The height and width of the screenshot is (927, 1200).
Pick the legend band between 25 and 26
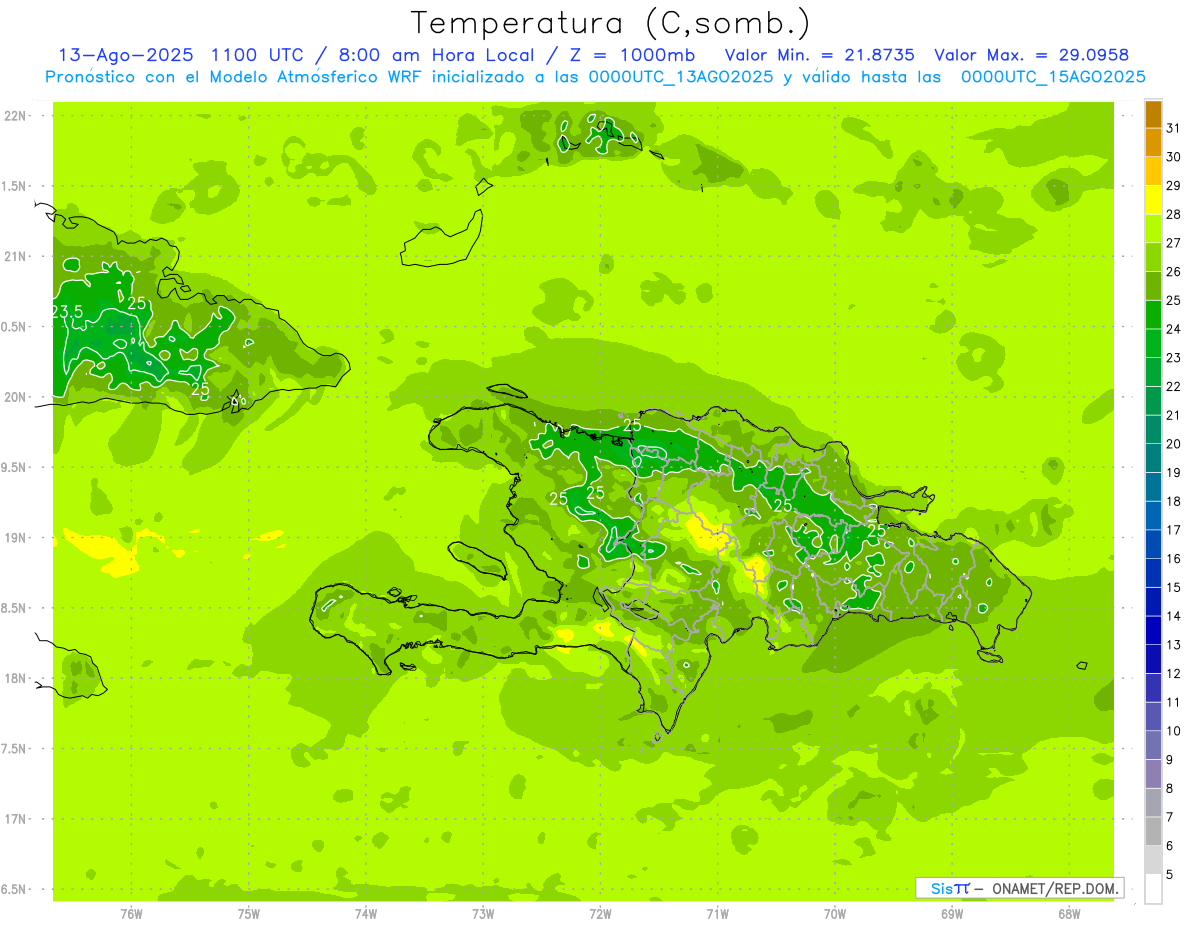click(1153, 287)
